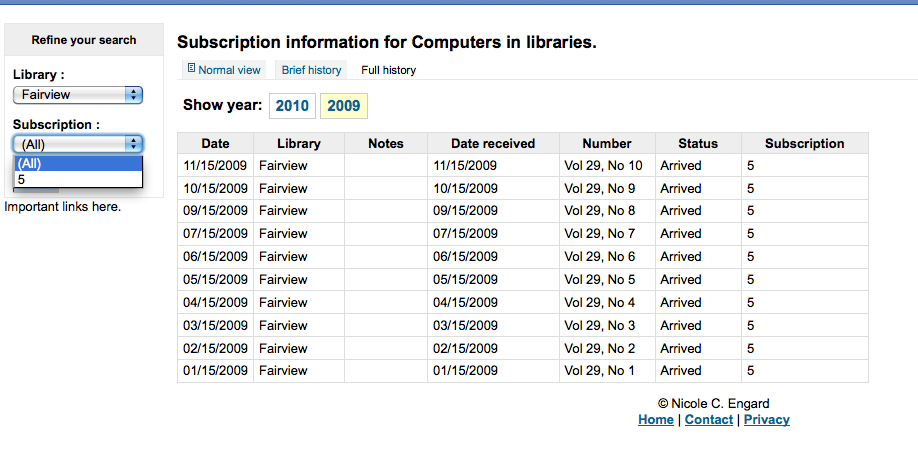Open the Brief history tab

pyautogui.click(x=311, y=70)
